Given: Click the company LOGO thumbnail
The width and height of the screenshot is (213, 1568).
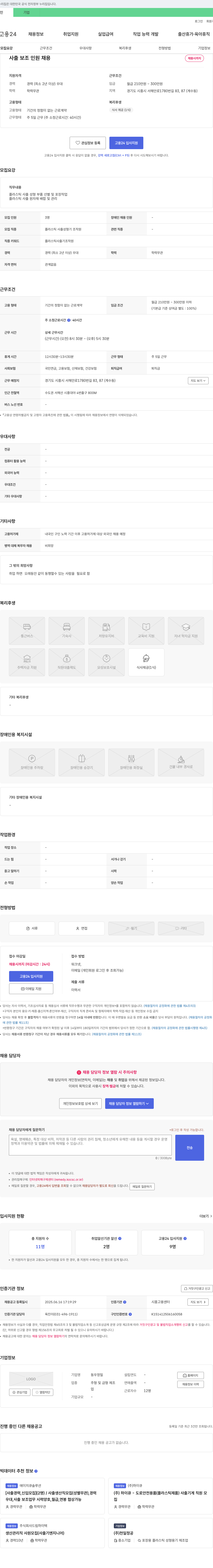Looking at the screenshot, I should 31,1379.
